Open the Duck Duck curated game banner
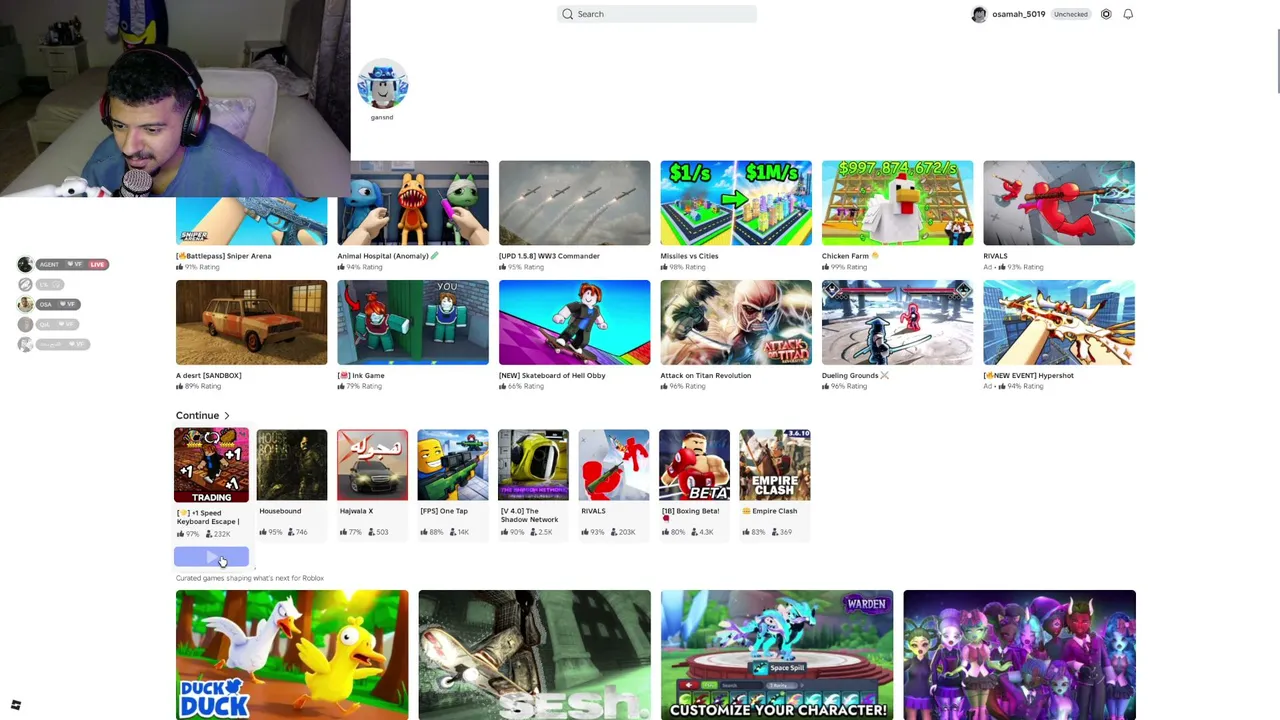Screen dimensions: 1280x720 click(292, 655)
